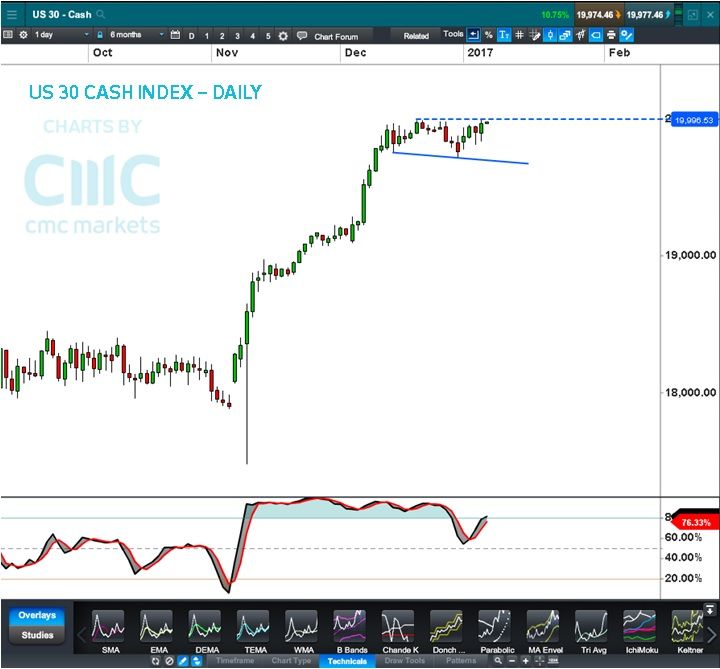Click the candlestick pattern tool icon

point(580,34)
